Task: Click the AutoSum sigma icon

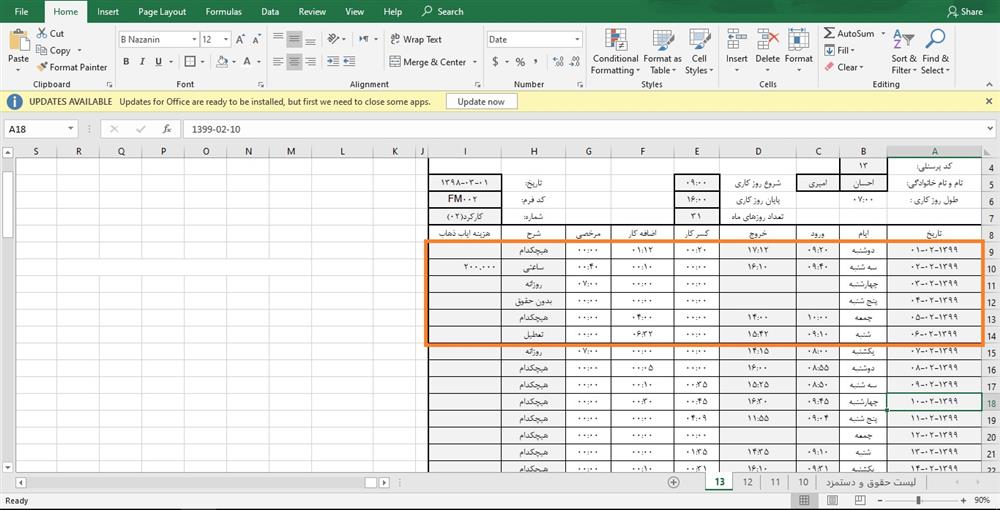Action: coord(829,33)
